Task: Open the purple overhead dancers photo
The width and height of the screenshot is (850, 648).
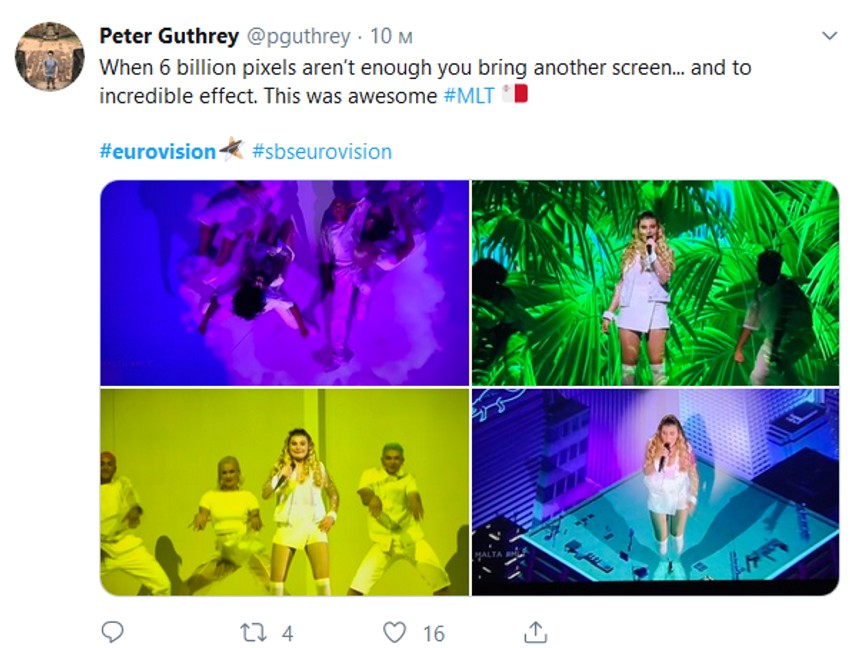Action: click(x=284, y=282)
